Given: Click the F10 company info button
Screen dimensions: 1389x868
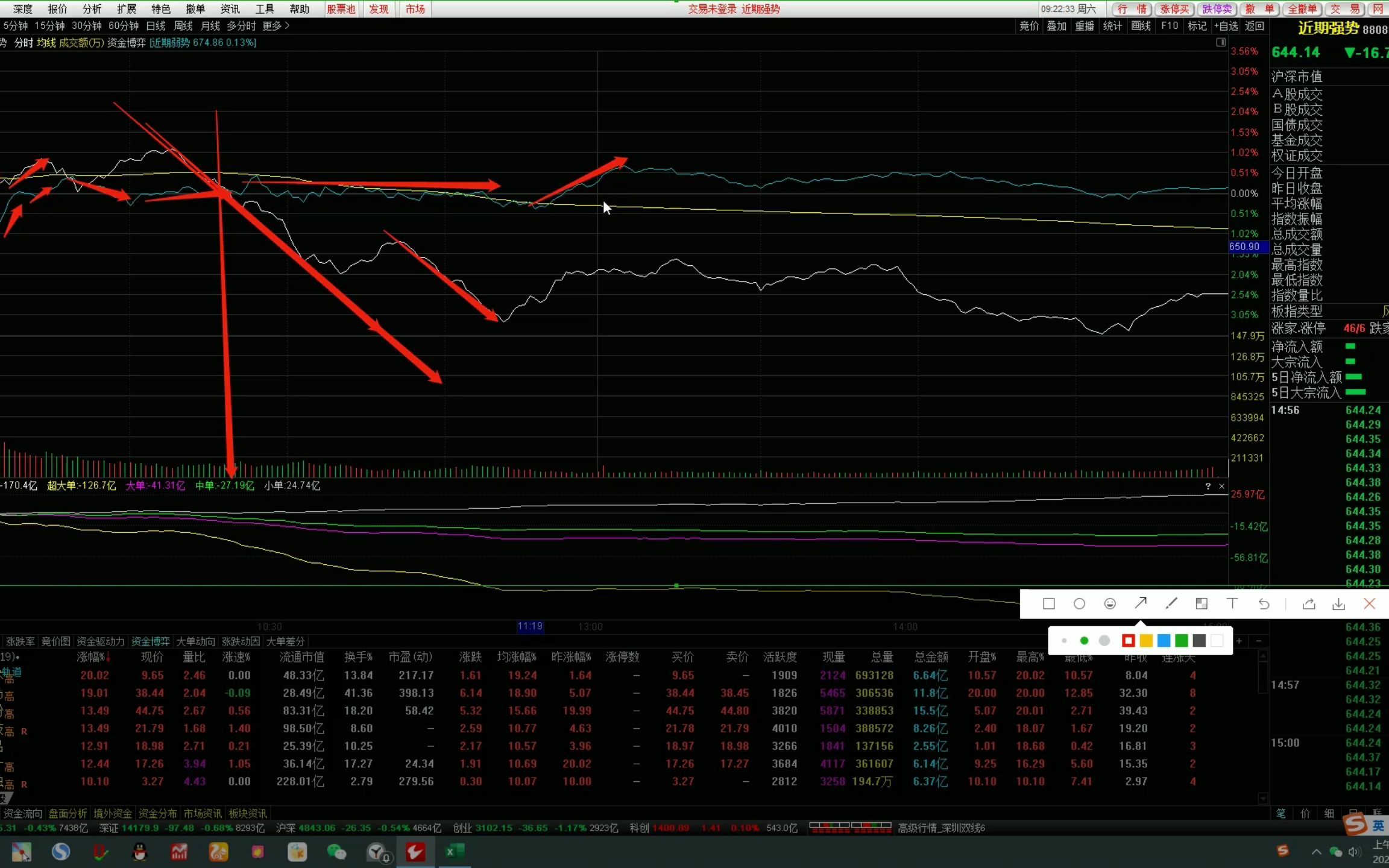Looking at the screenshot, I should click(1169, 26).
